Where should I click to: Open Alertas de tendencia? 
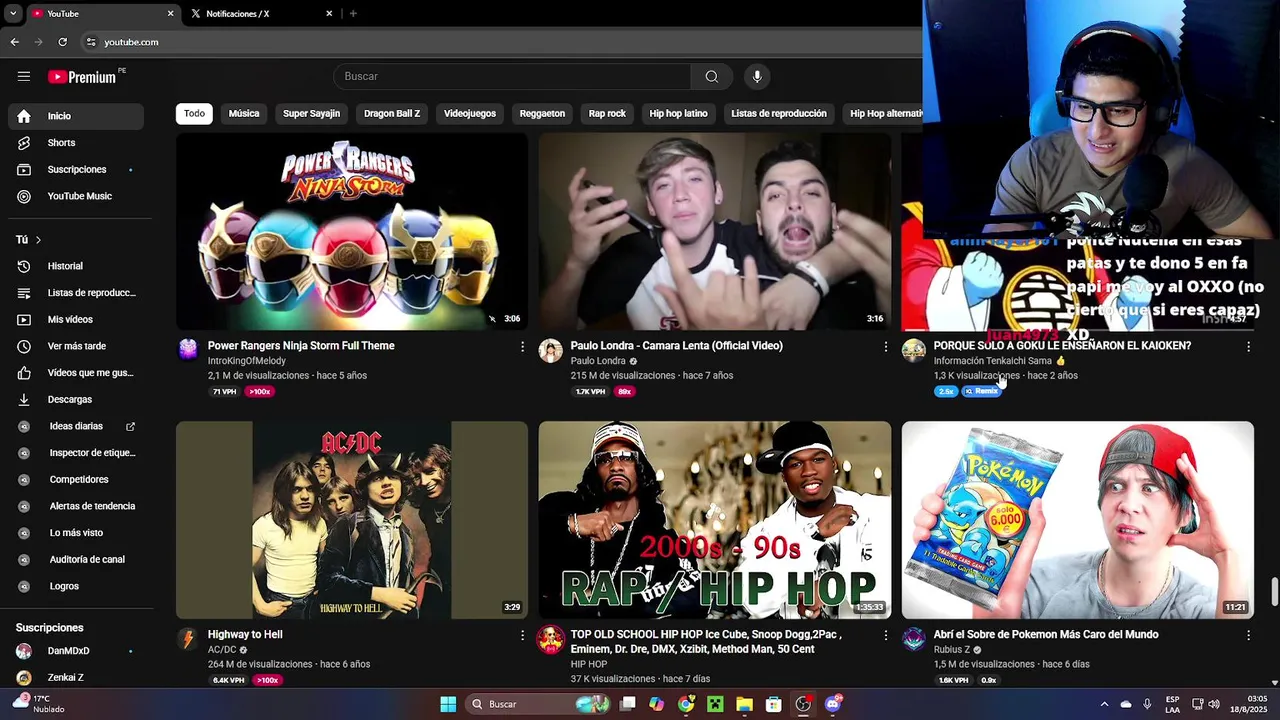76,506
